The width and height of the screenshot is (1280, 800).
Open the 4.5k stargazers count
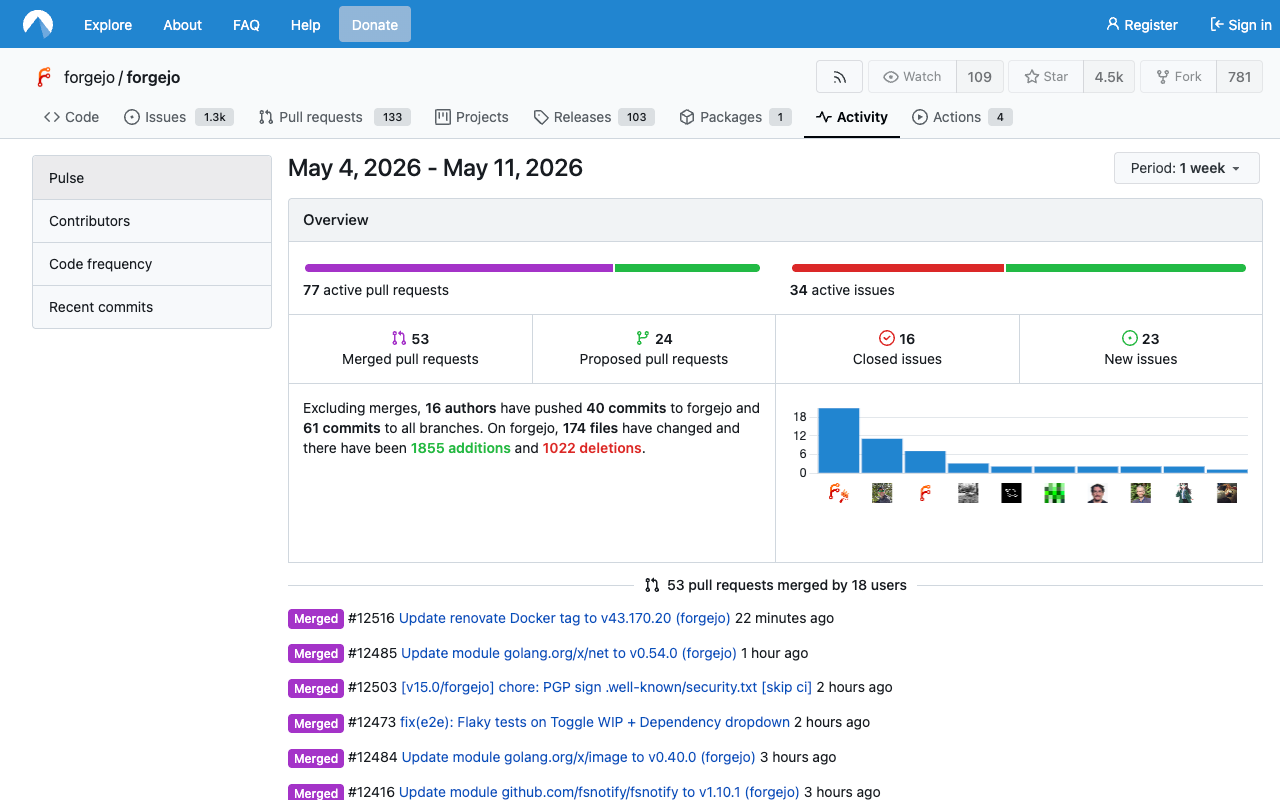1109,77
